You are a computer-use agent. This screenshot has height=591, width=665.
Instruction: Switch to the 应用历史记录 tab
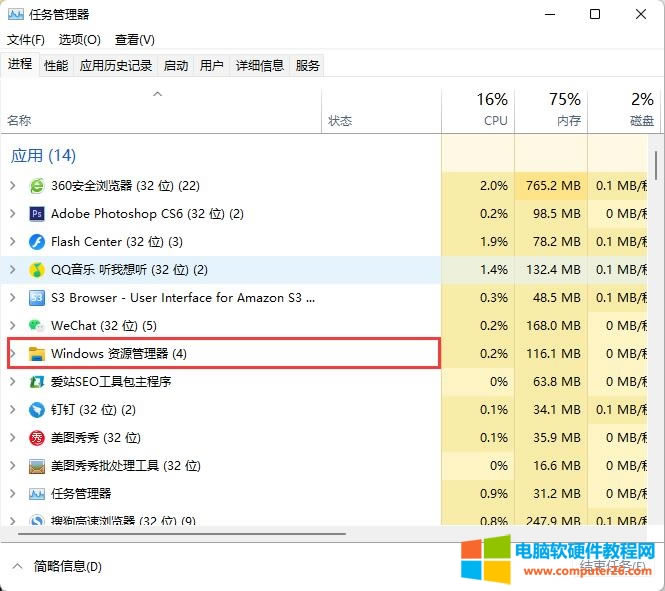[x=116, y=66]
